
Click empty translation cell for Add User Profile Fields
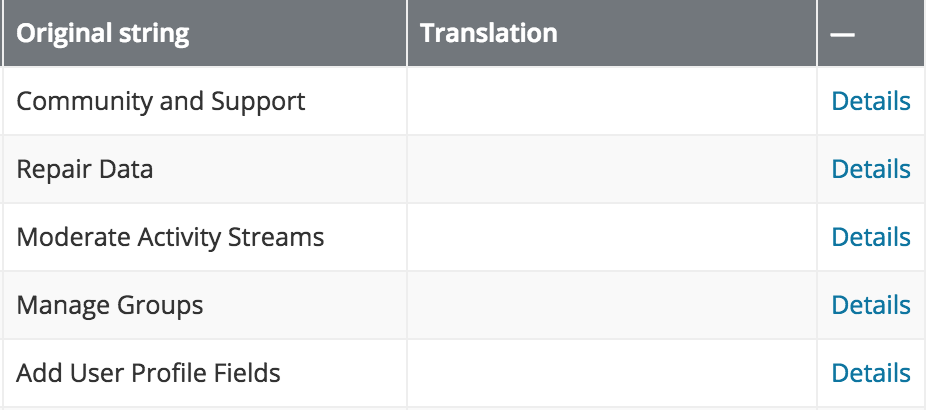pos(612,373)
